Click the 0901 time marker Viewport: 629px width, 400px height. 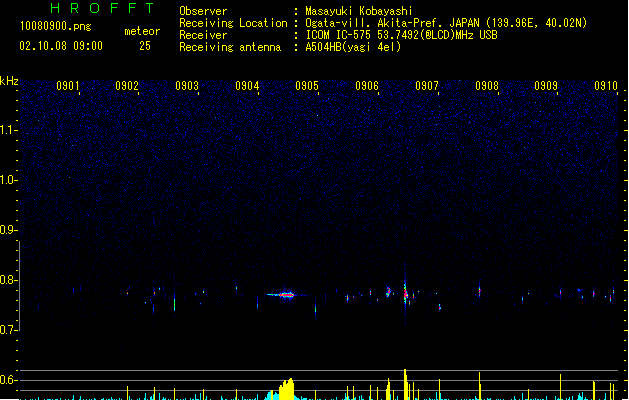tap(67, 86)
